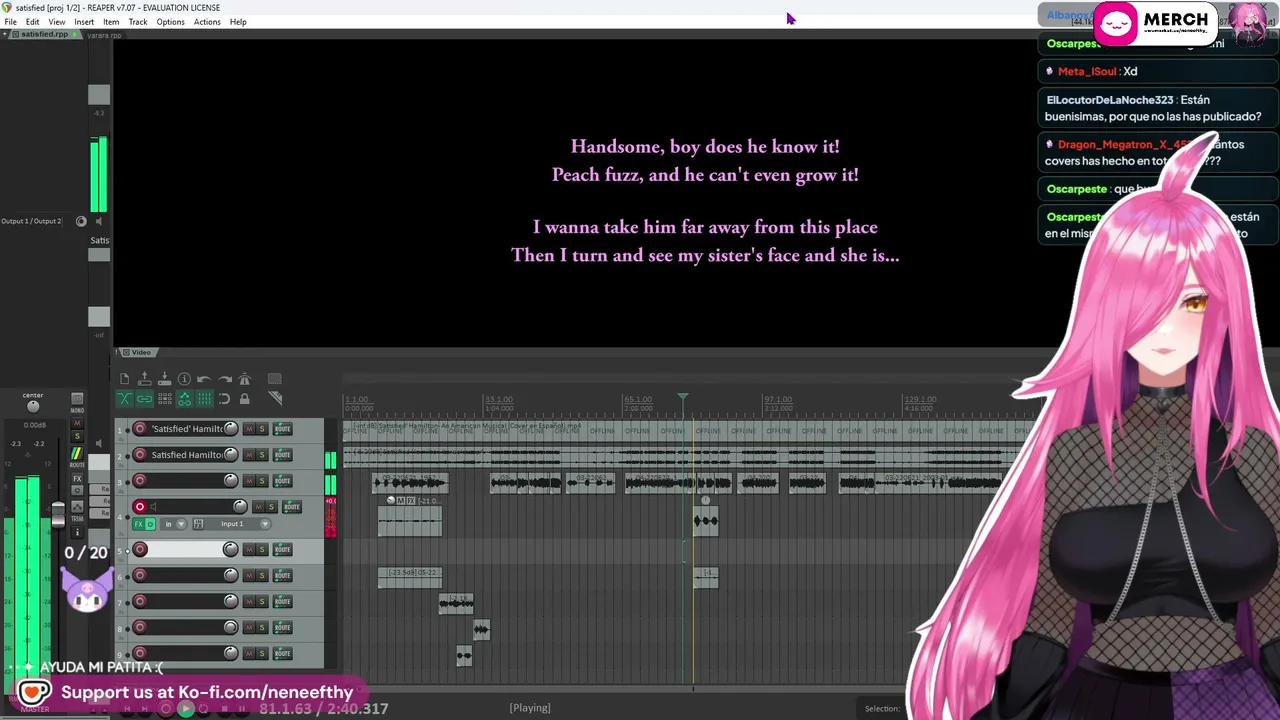The height and width of the screenshot is (720, 1280).
Task: Click the Redo arrow icon
Action: 224,379
